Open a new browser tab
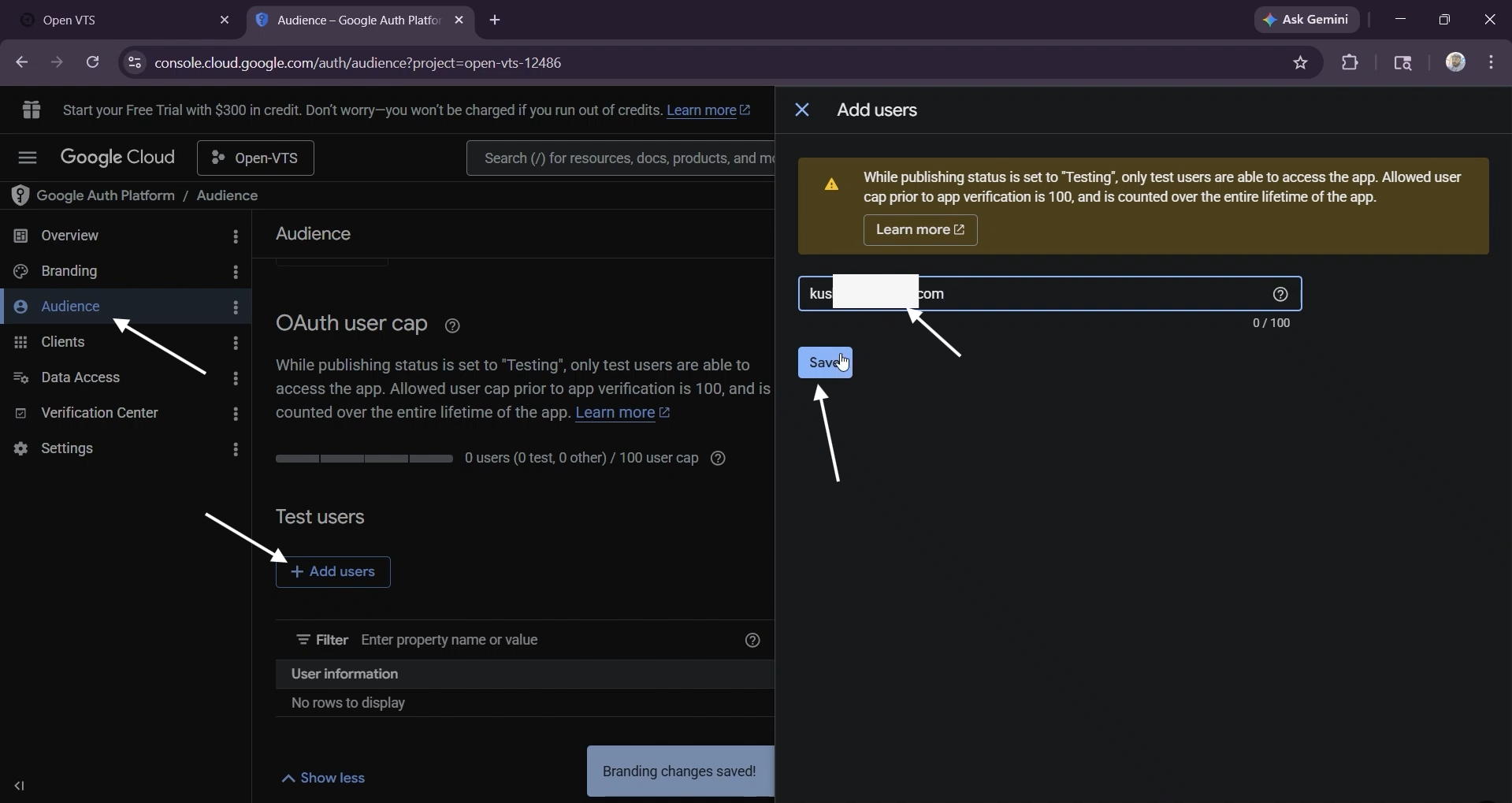This screenshot has width=1512, height=803. pyautogui.click(x=495, y=20)
